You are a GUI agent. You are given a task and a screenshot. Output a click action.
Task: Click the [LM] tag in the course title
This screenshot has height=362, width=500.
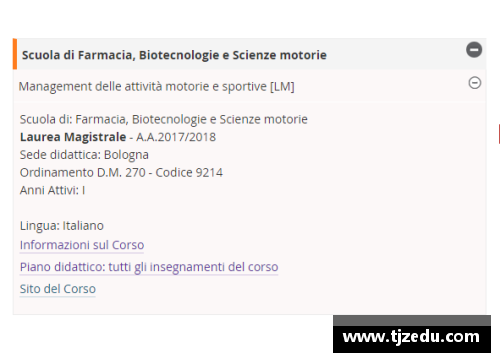(x=282, y=86)
